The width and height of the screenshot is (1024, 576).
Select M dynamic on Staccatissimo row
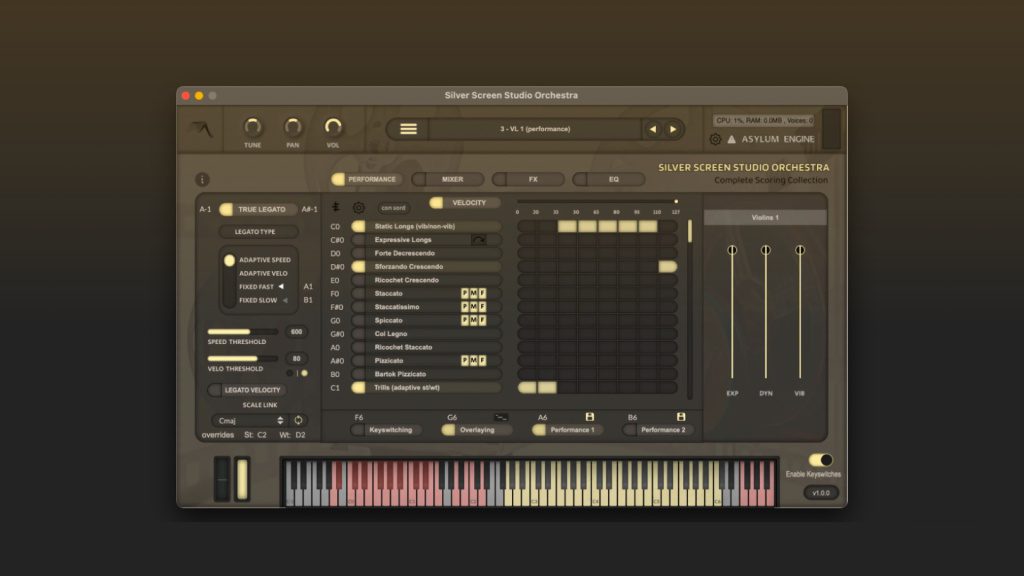tap(473, 307)
